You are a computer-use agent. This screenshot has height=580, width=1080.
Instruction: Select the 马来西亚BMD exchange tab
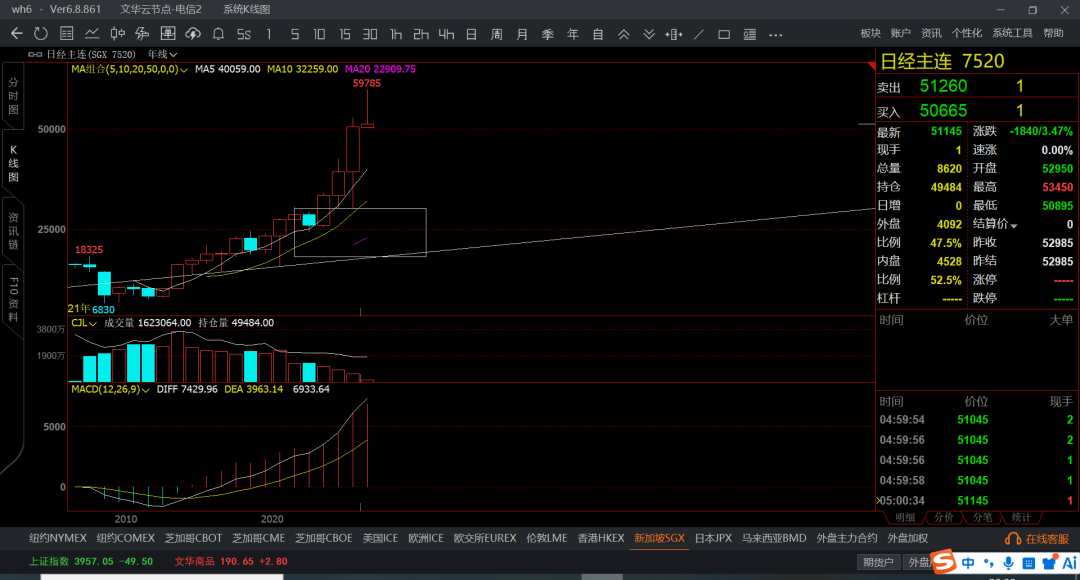click(x=773, y=538)
